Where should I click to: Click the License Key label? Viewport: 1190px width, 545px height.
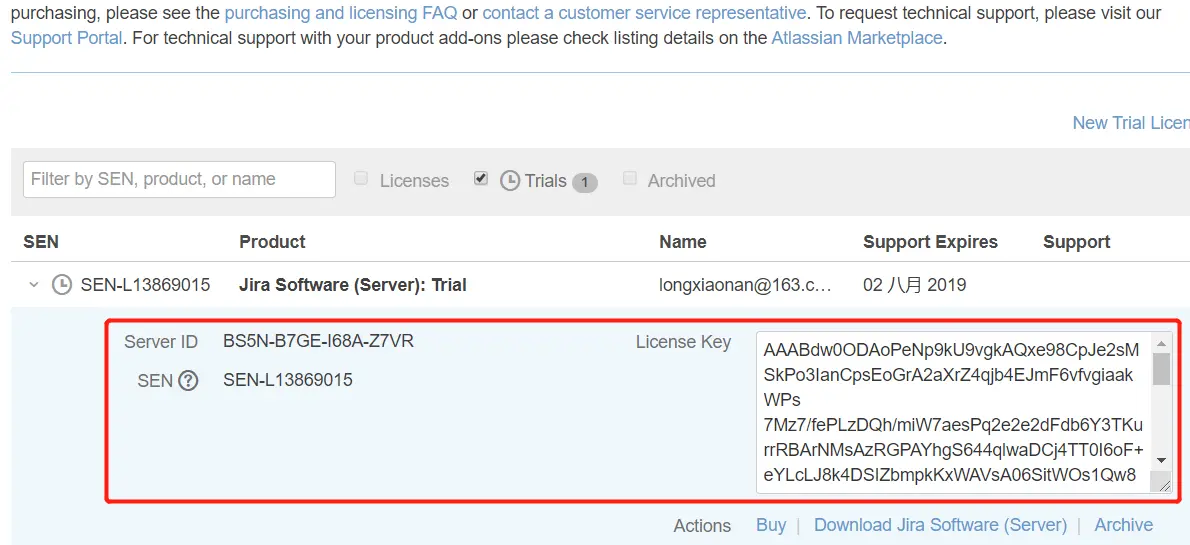pos(683,342)
